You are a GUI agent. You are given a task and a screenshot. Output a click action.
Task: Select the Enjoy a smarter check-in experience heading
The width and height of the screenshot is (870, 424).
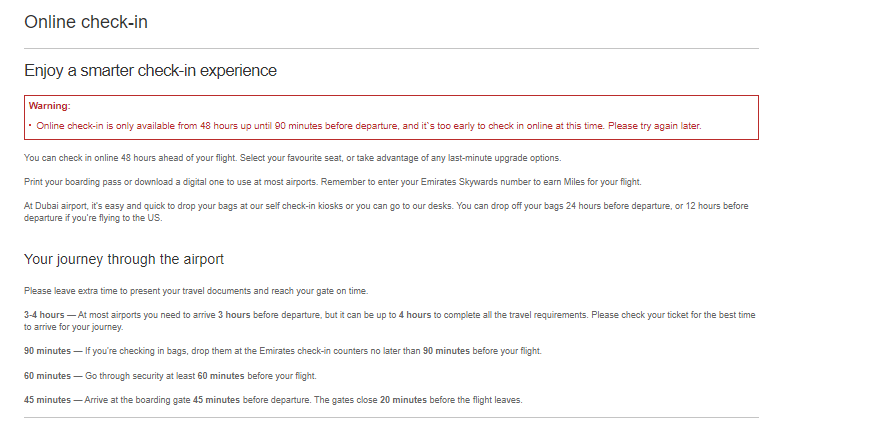point(150,70)
